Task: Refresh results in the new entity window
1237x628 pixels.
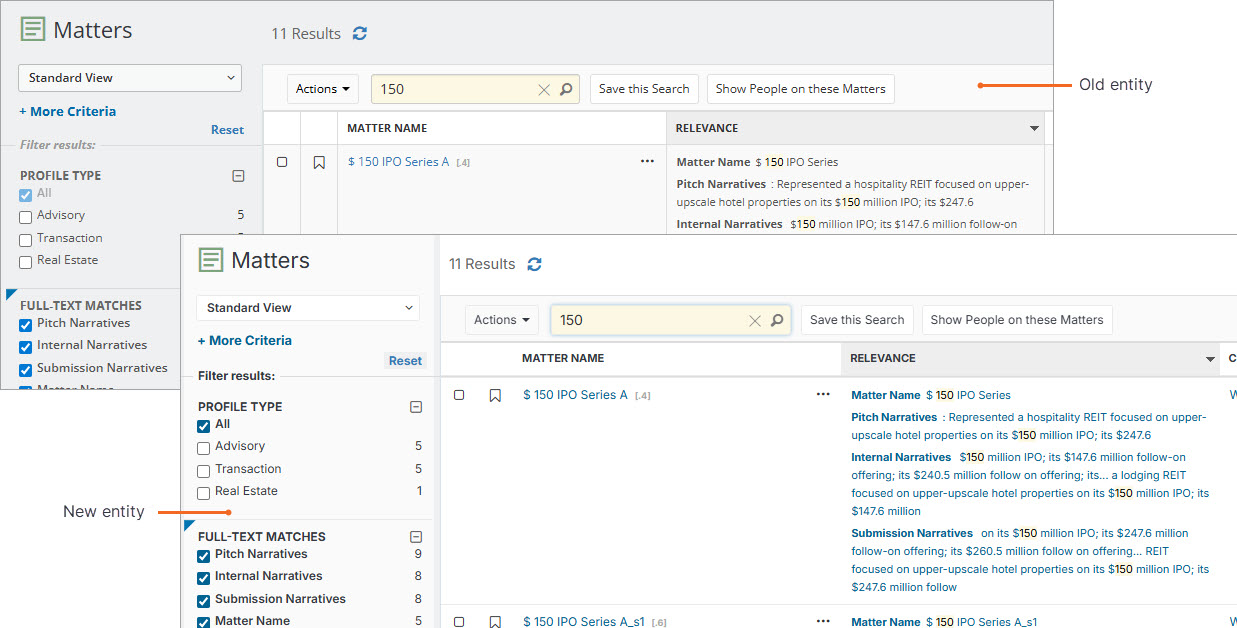Action: 535,264
